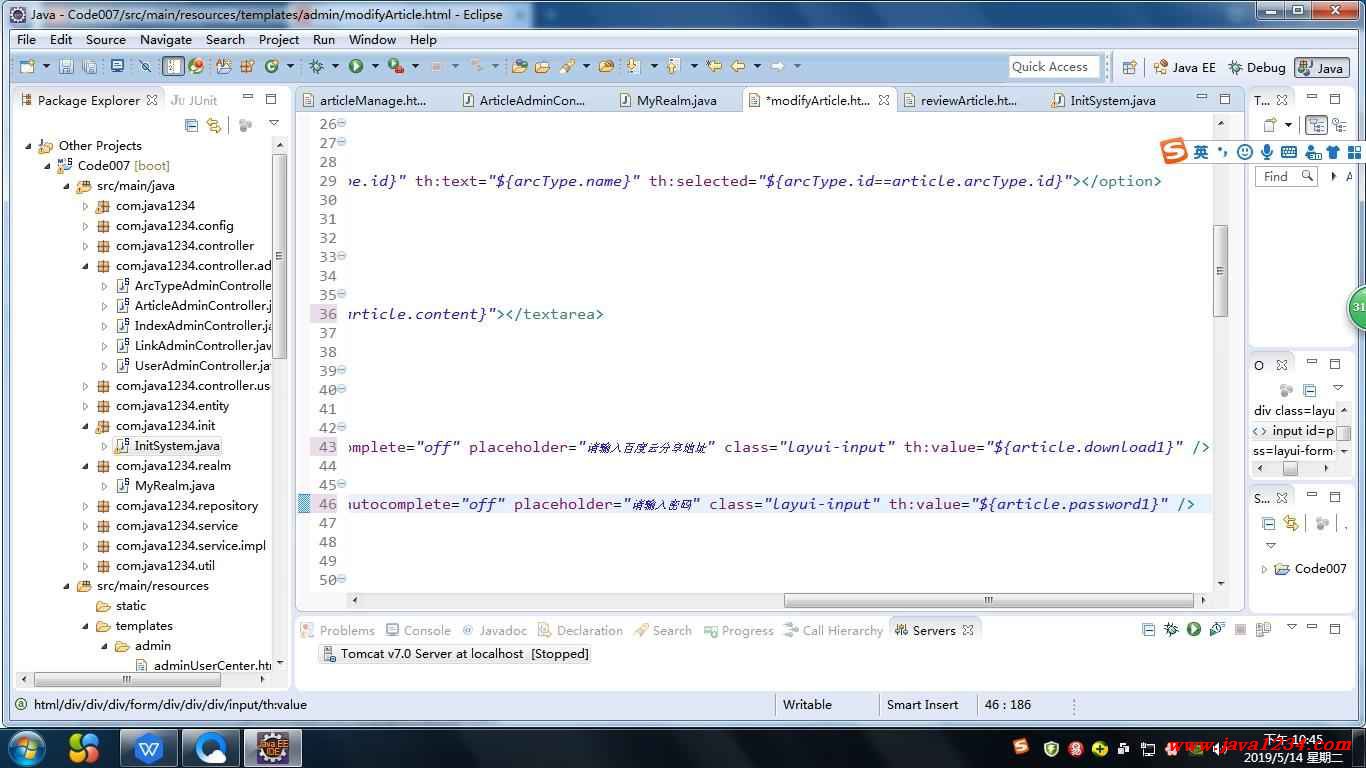The width and height of the screenshot is (1366, 768).
Task: Open the Package Explorer view menu dropdown
Action: [x=274, y=124]
